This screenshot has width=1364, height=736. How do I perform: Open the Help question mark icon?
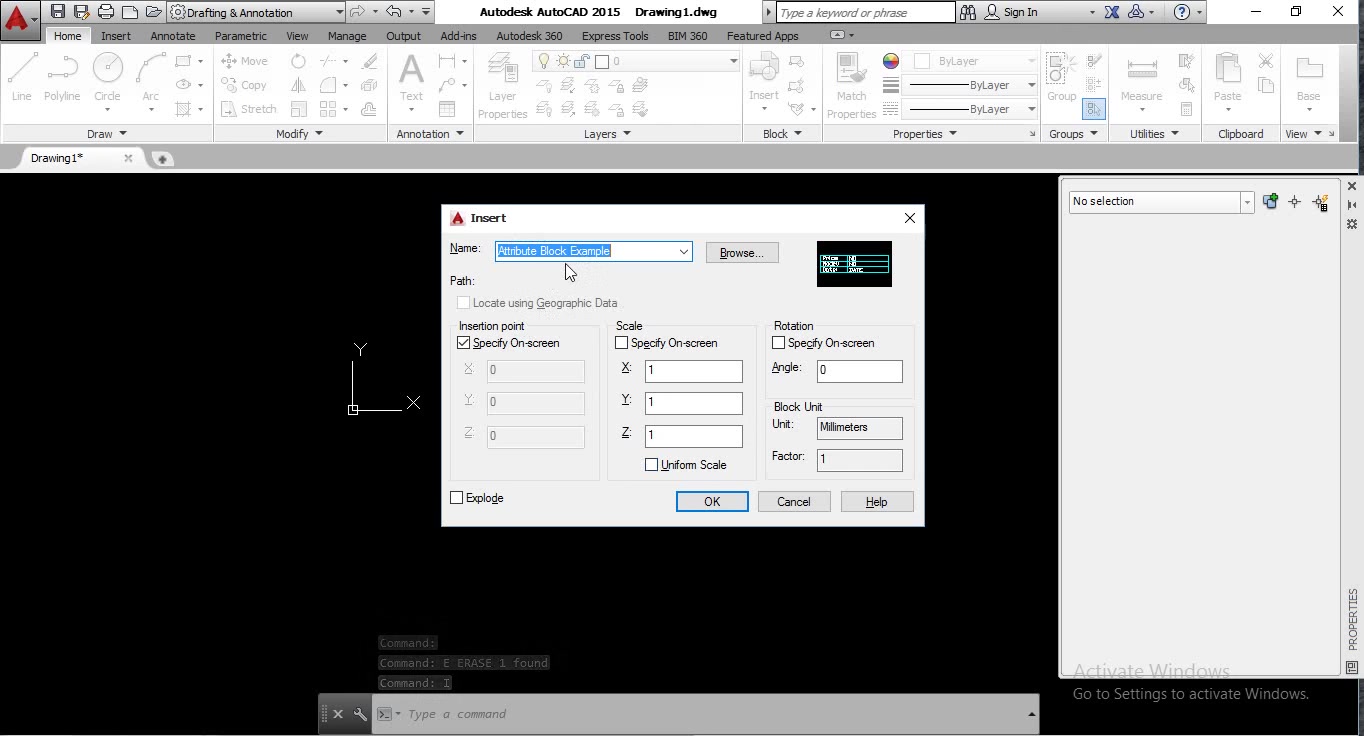click(x=1182, y=12)
